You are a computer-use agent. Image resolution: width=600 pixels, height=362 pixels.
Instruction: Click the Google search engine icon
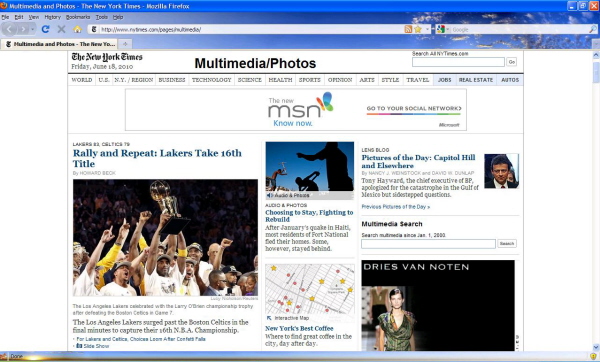pyautogui.click(x=441, y=29)
